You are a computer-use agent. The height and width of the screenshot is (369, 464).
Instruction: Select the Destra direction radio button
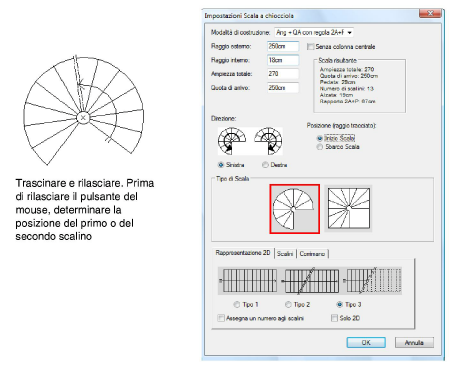point(265,165)
